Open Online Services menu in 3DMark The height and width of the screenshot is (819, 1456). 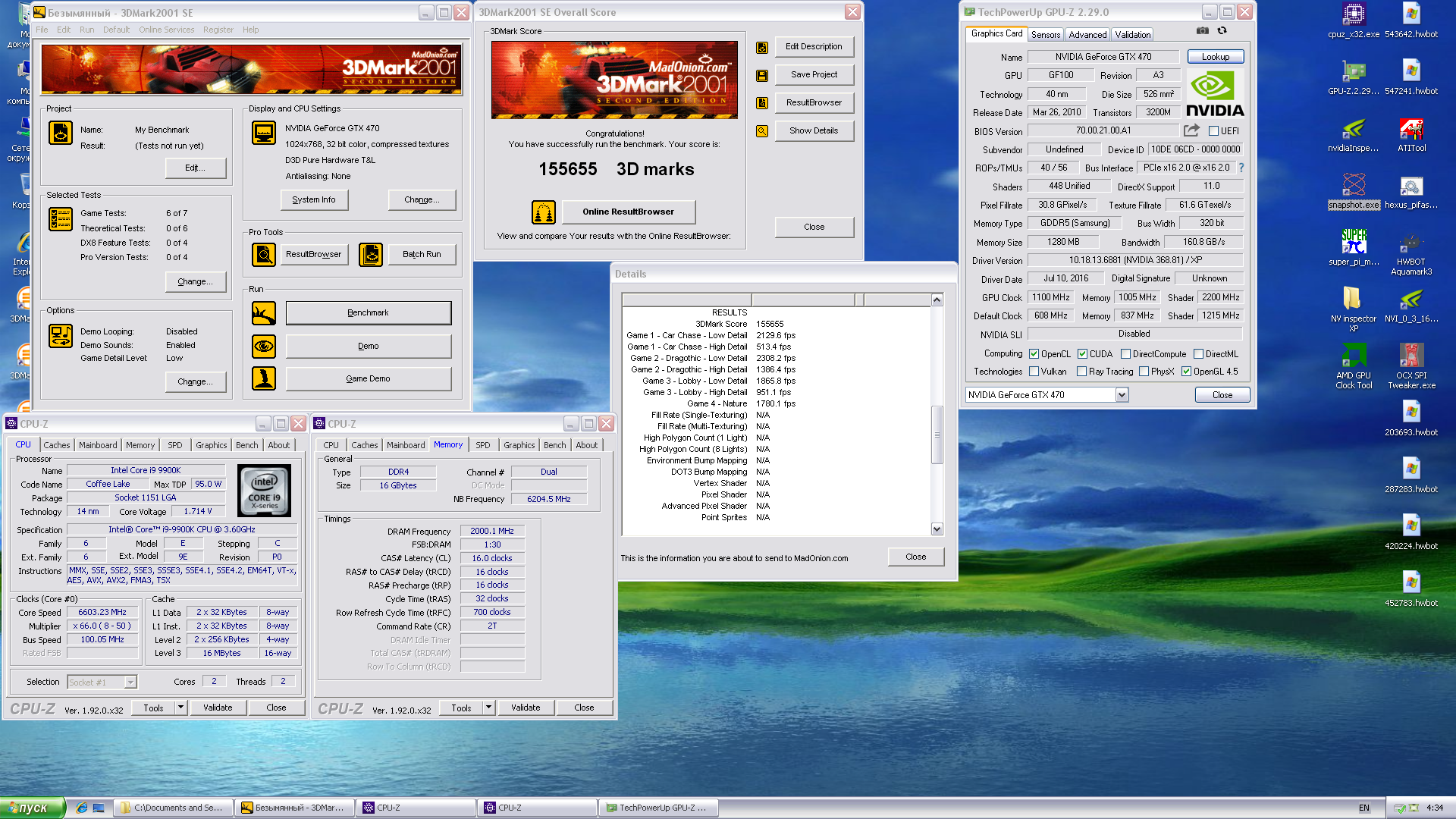coord(166,30)
